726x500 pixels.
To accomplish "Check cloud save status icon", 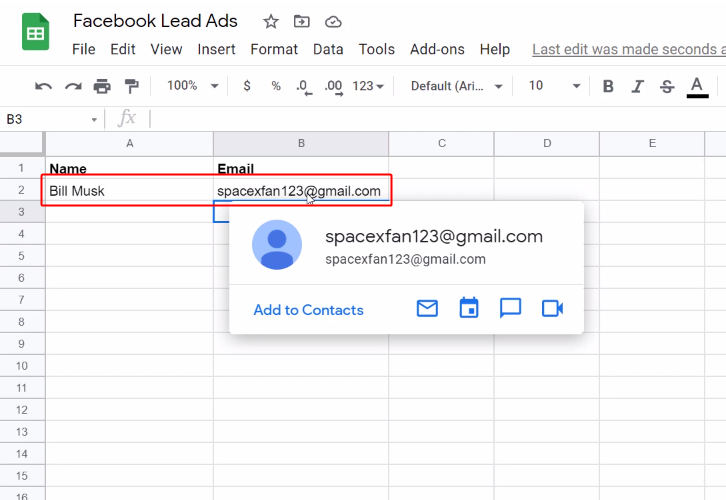I will [333, 22].
